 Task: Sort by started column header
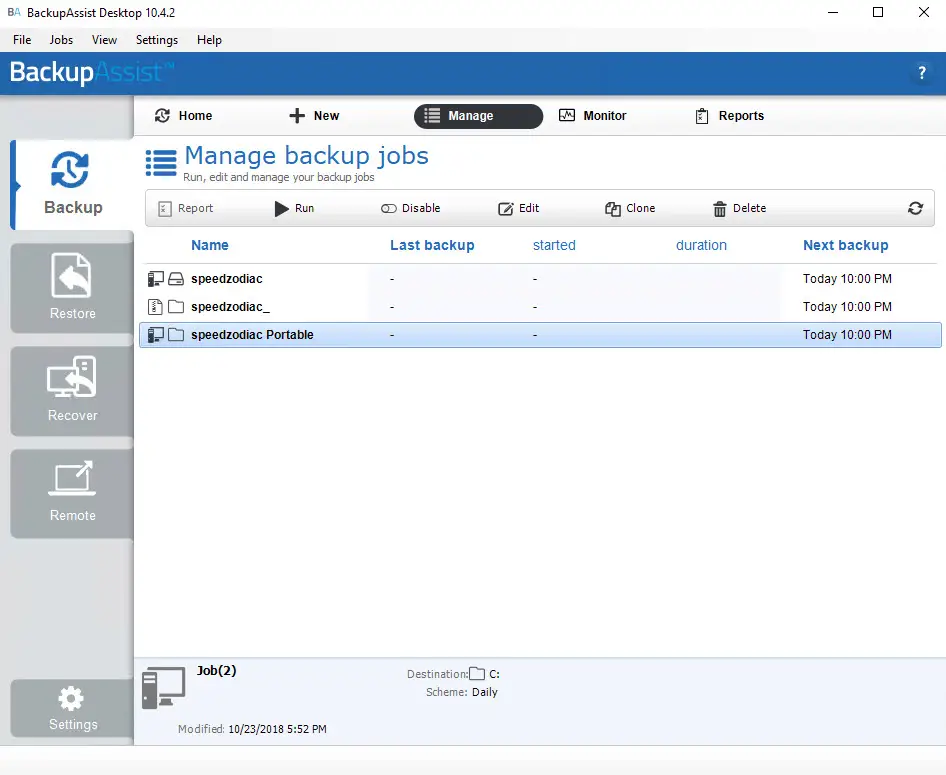pos(554,245)
